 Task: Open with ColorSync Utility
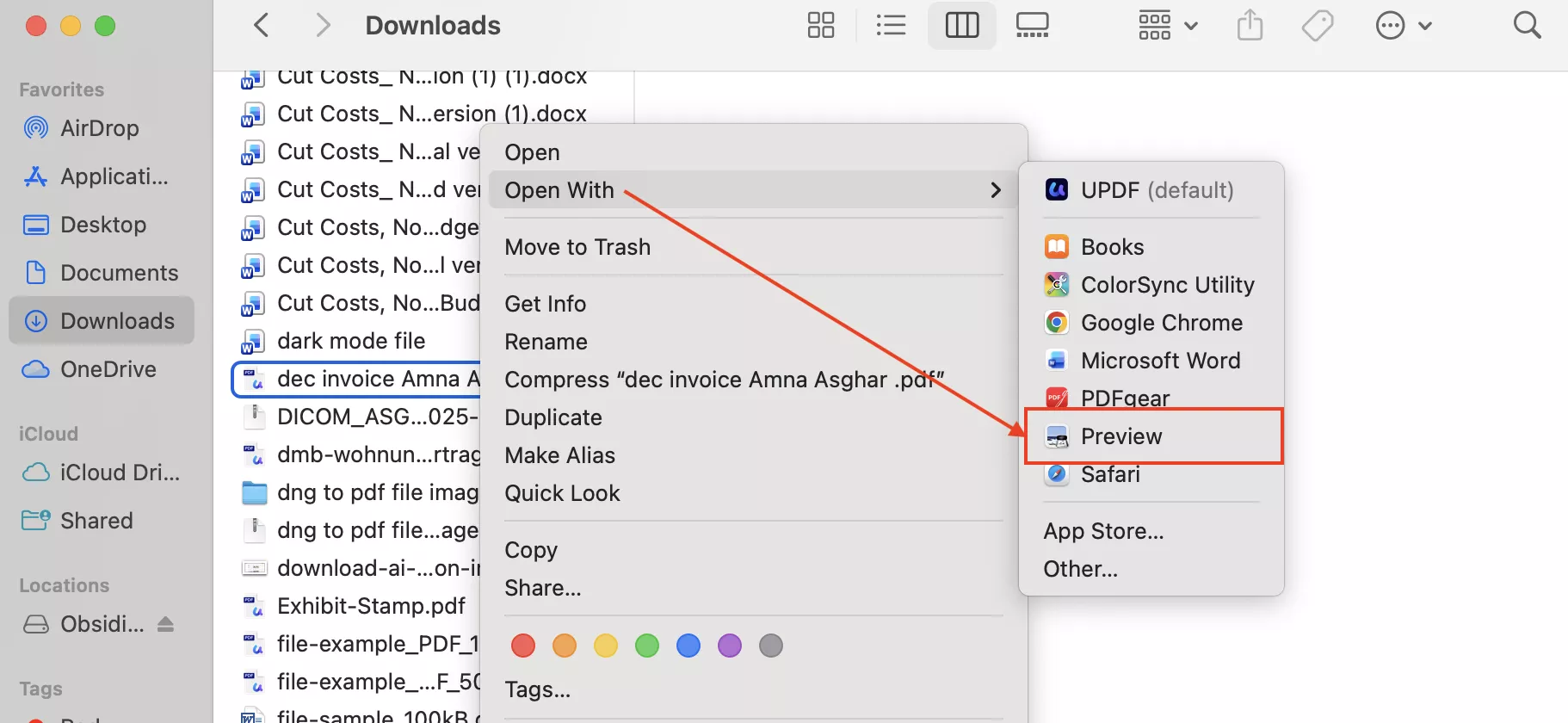pyautogui.click(x=1151, y=285)
